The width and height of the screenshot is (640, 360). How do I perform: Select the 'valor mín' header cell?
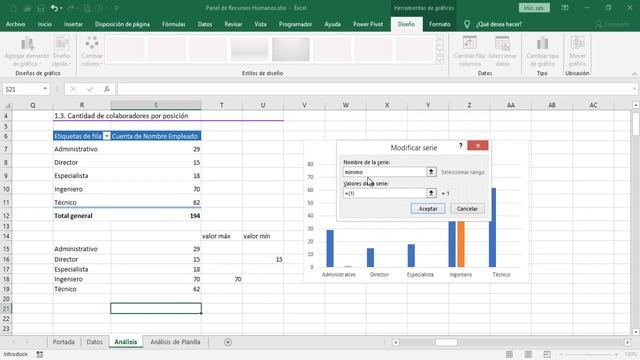(x=263, y=236)
